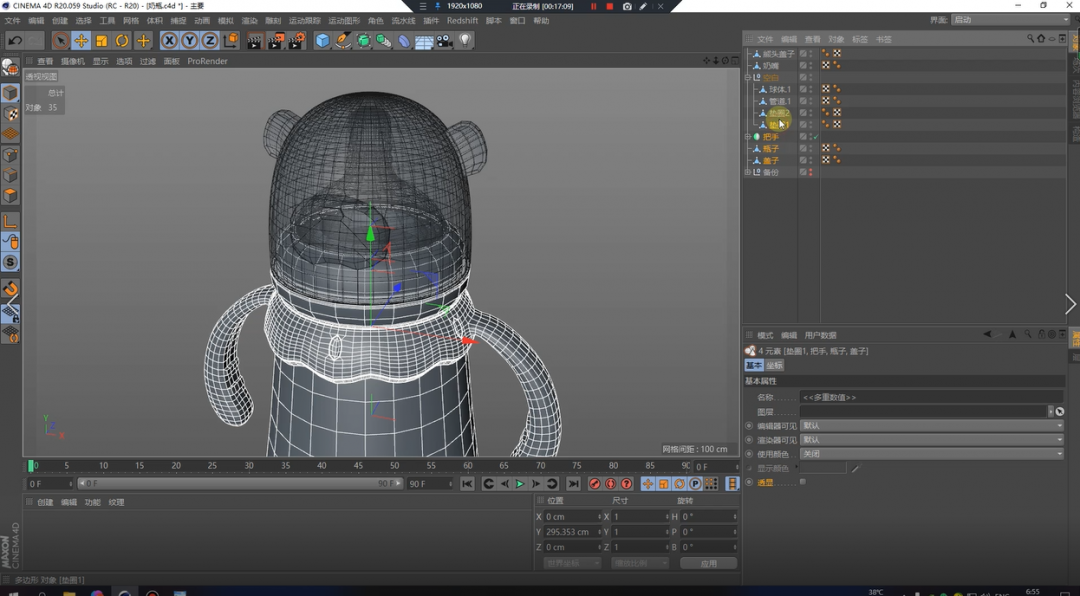Expand the 备份 group in object manager
The height and width of the screenshot is (596, 1080).
coord(748,172)
